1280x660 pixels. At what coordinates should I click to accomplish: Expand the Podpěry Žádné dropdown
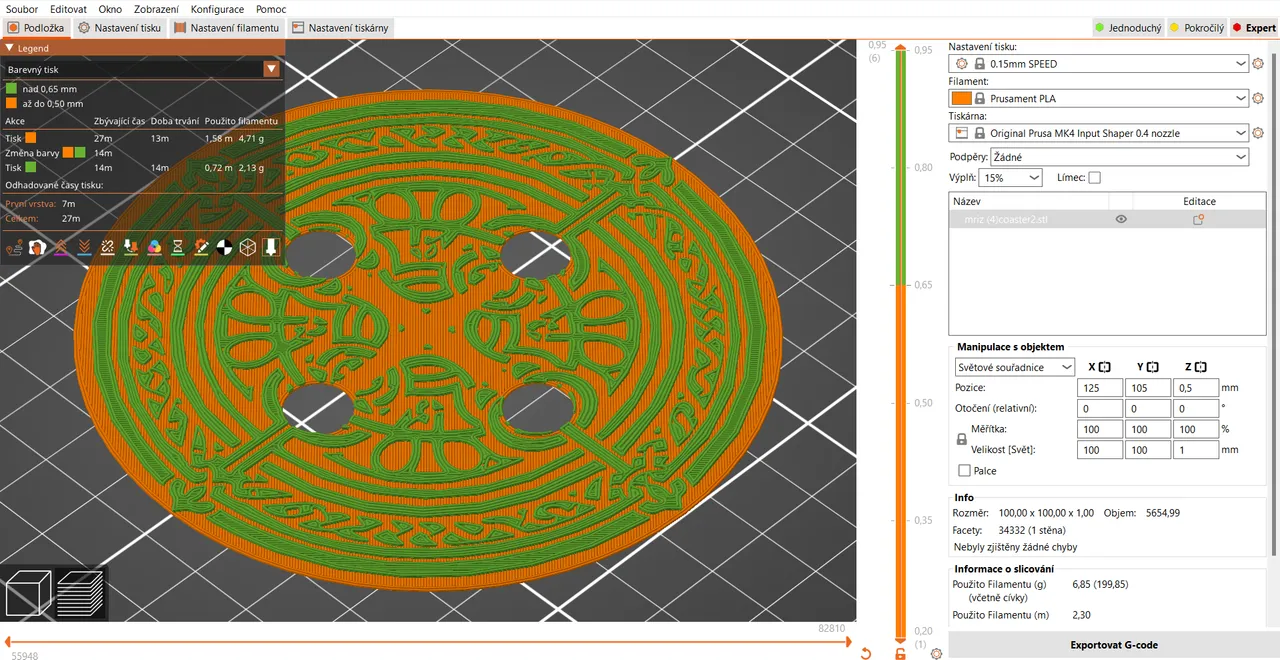point(1120,157)
